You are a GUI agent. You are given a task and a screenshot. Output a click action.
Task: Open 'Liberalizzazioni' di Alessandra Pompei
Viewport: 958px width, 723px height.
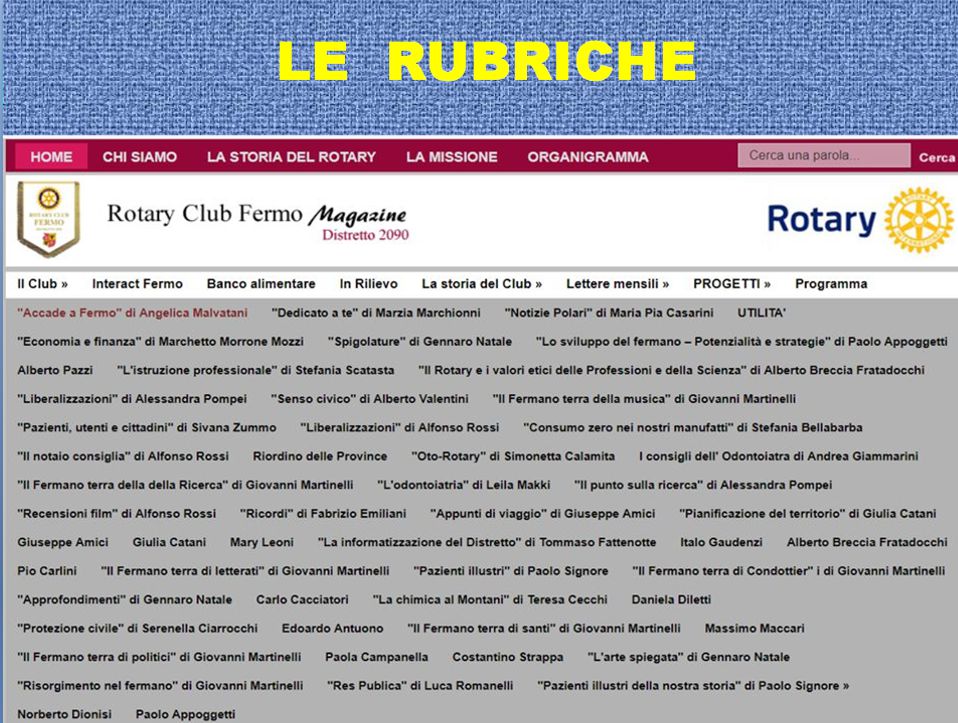[x=132, y=399]
